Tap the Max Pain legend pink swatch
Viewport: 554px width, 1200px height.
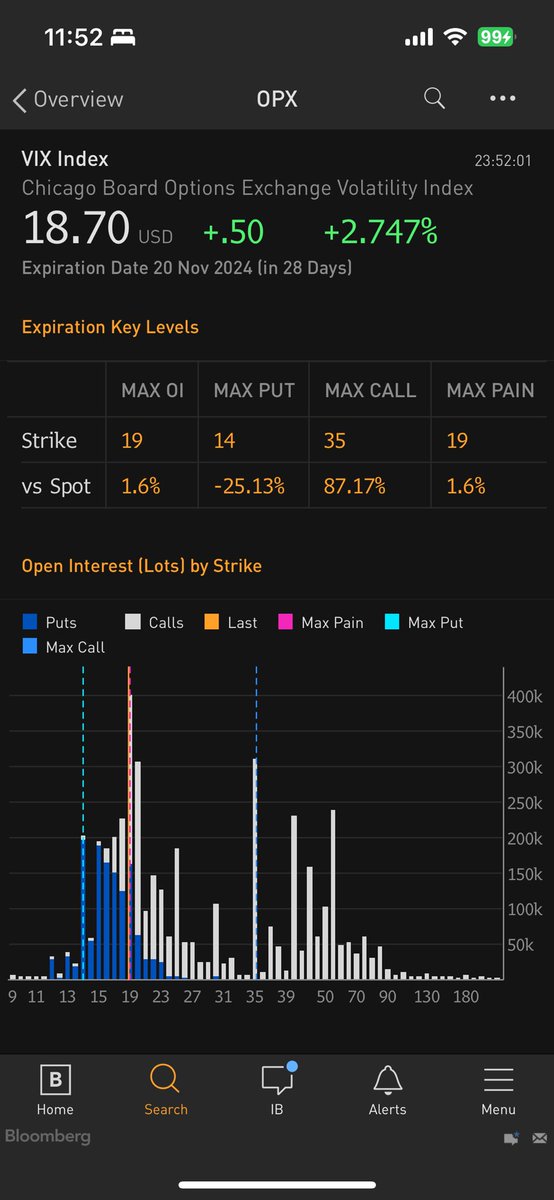point(285,622)
